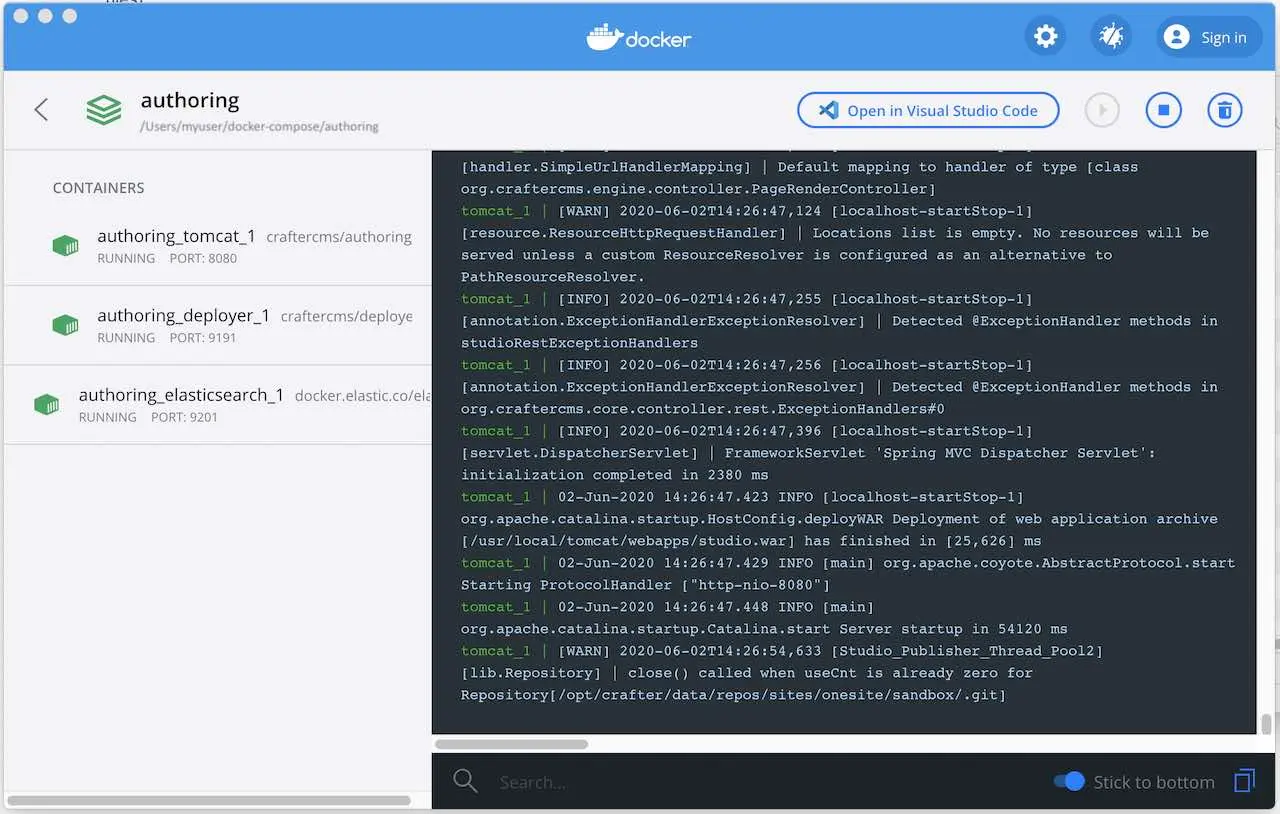Click the path /Users/myuser/docker-compose/authoring
Viewport: 1280px width, 814px height.
[259, 127]
